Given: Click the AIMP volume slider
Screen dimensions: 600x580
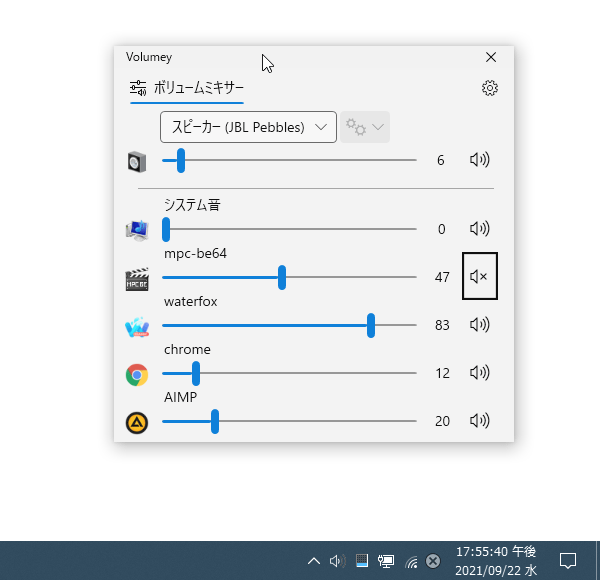Looking at the screenshot, I should 289,421.
